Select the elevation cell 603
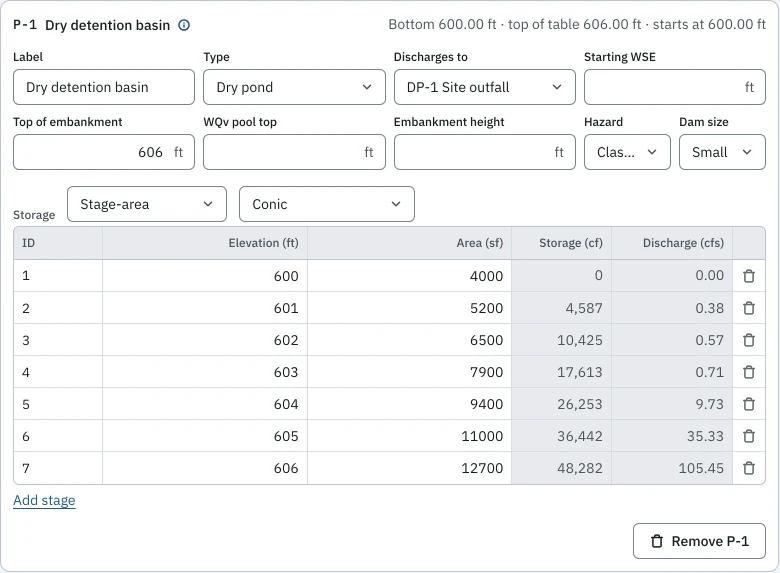 pyautogui.click(x=205, y=372)
